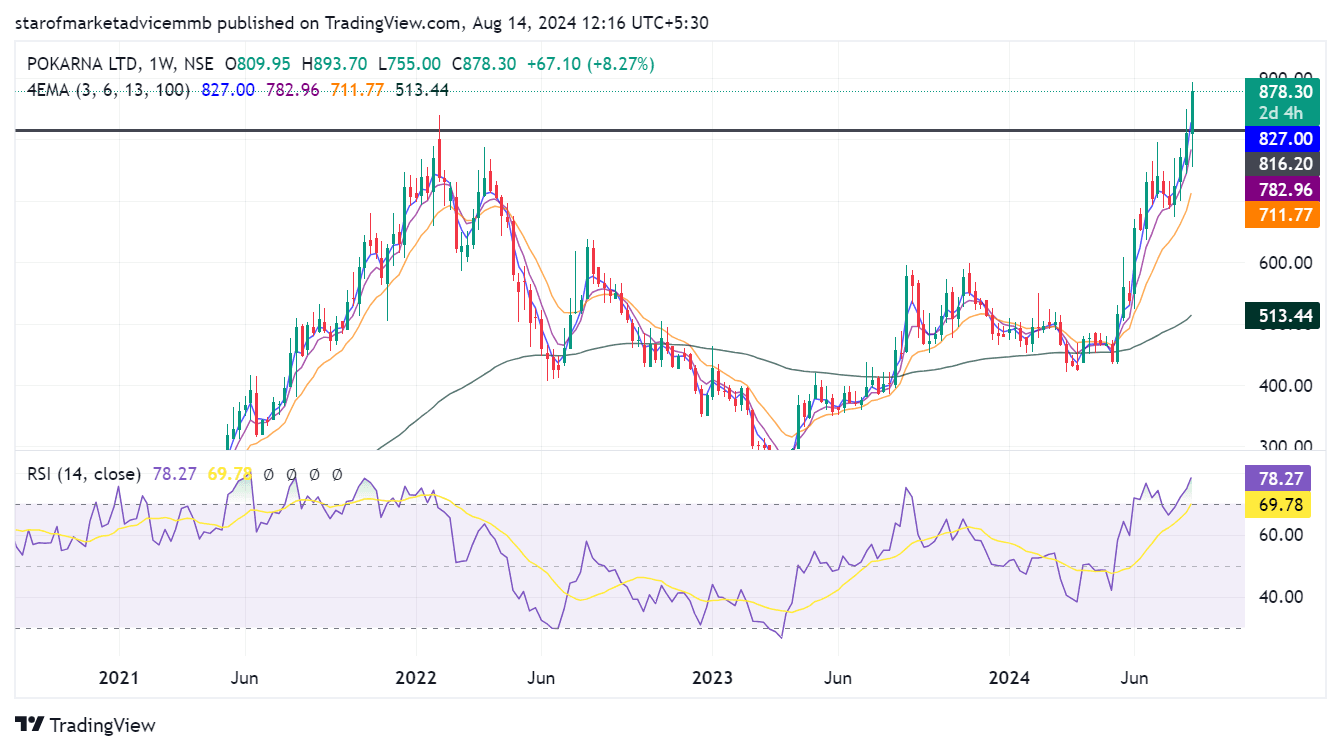This screenshot has width=1341, height=751.
Task: Click the 2021 label on the time axis
Action: (119, 678)
